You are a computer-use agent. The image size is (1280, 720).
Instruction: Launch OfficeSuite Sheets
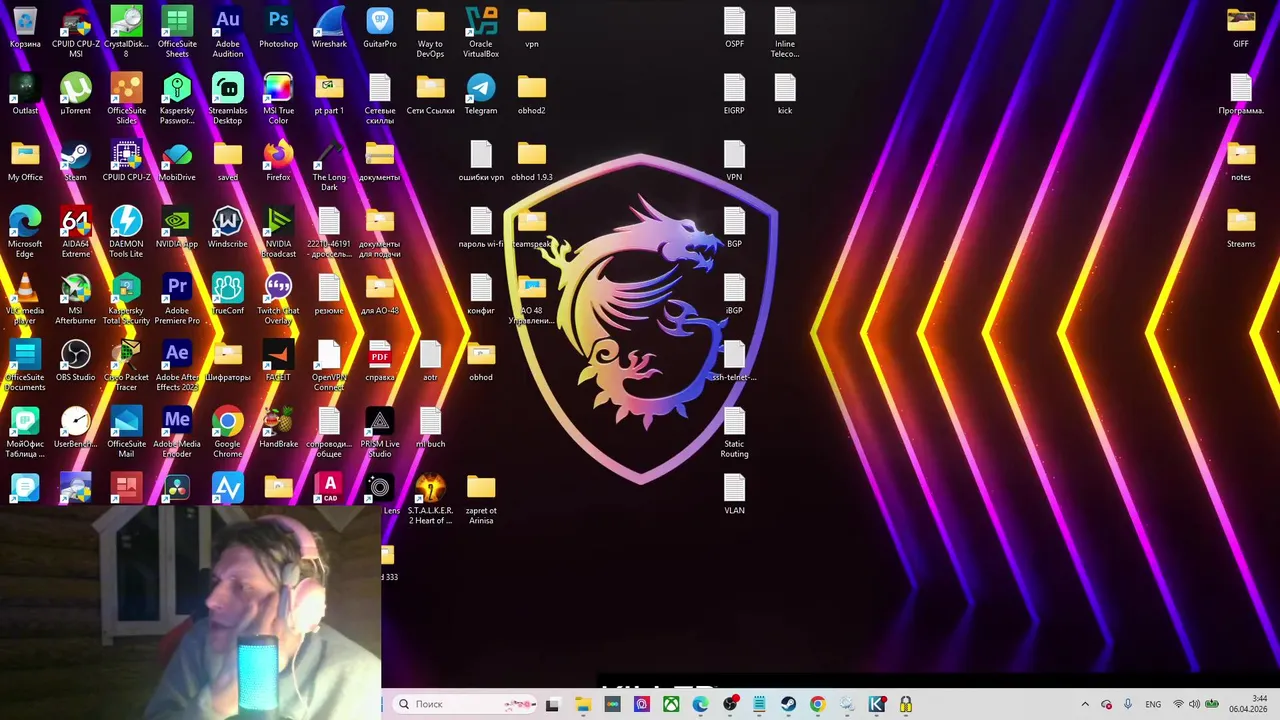pyautogui.click(x=177, y=32)
